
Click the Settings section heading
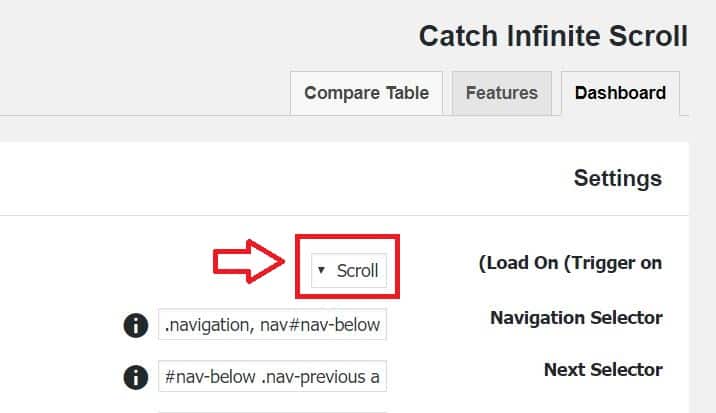click(x=618, y=178)
